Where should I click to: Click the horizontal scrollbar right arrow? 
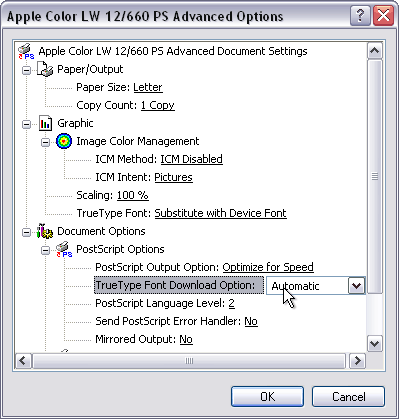(357, 361)
